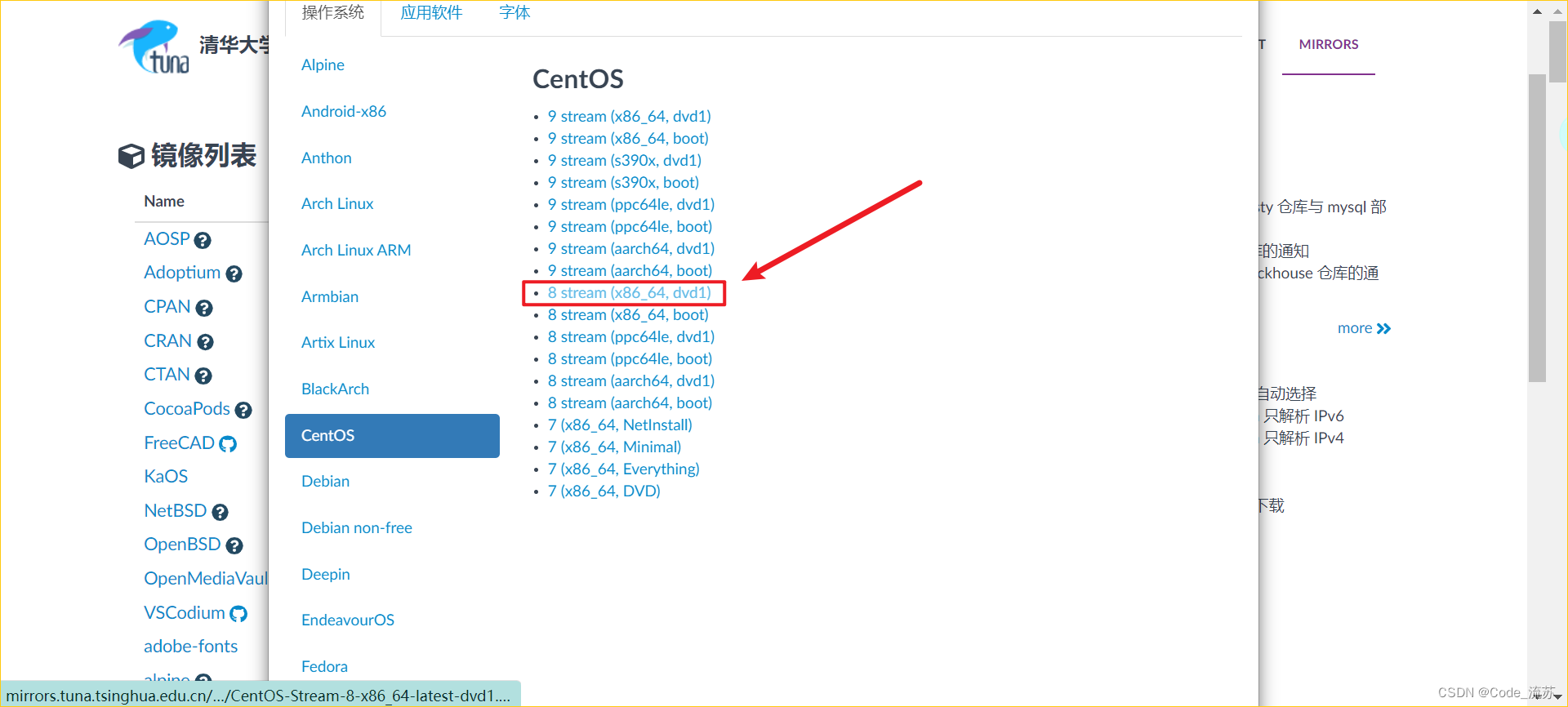Download 7 (x86_64, Minimal)

(x=614, y=447)
